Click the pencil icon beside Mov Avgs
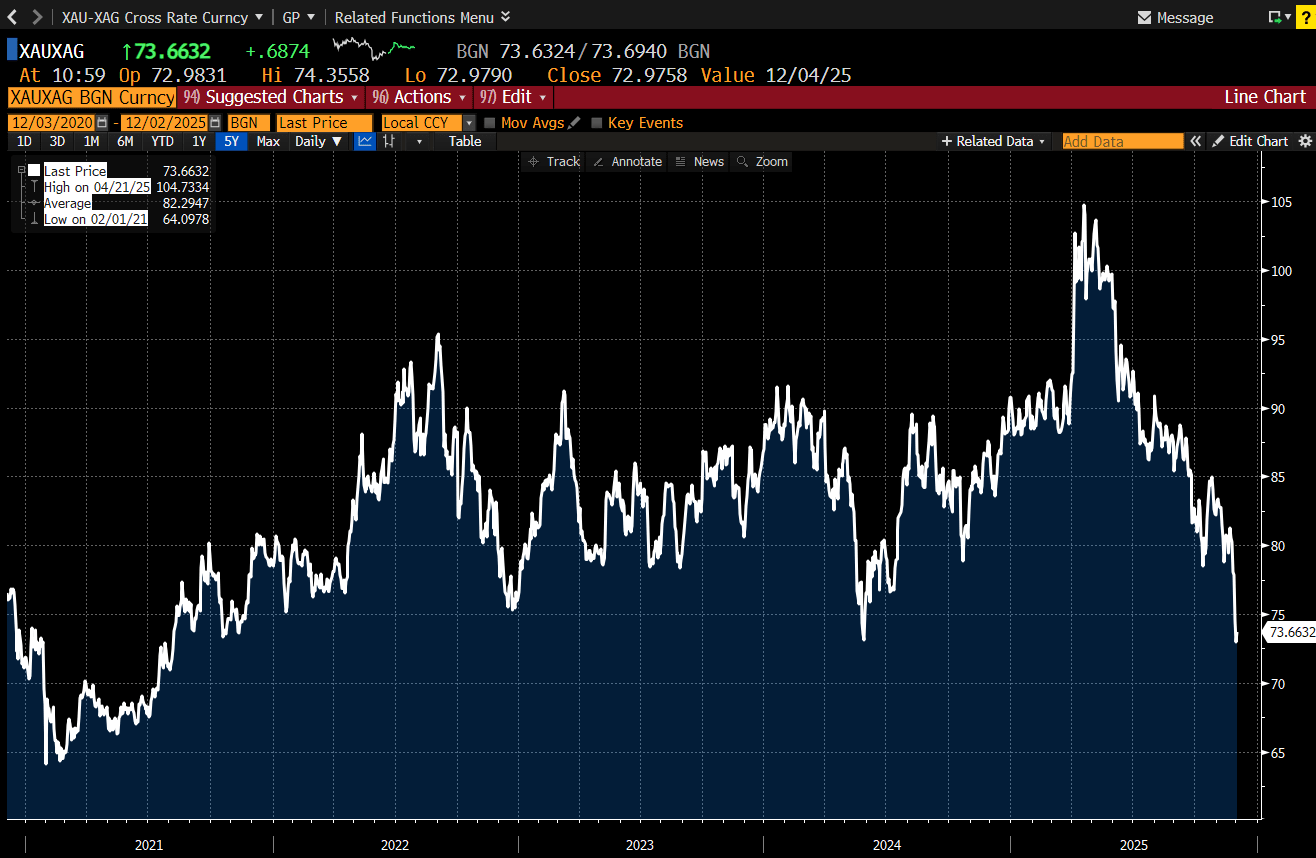 [x=574, y=122]
